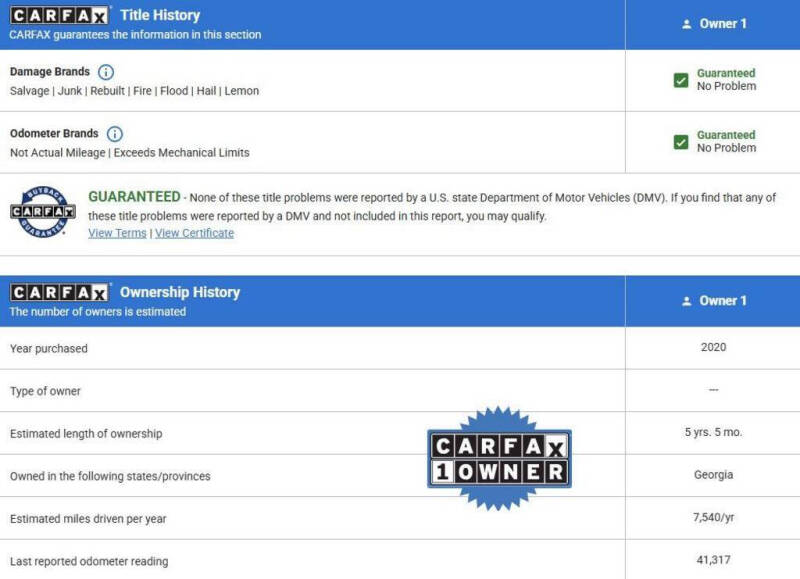This screenshot has height=579, width=800.
Task: Click Last reported odometer reading label
Action: 89,561
